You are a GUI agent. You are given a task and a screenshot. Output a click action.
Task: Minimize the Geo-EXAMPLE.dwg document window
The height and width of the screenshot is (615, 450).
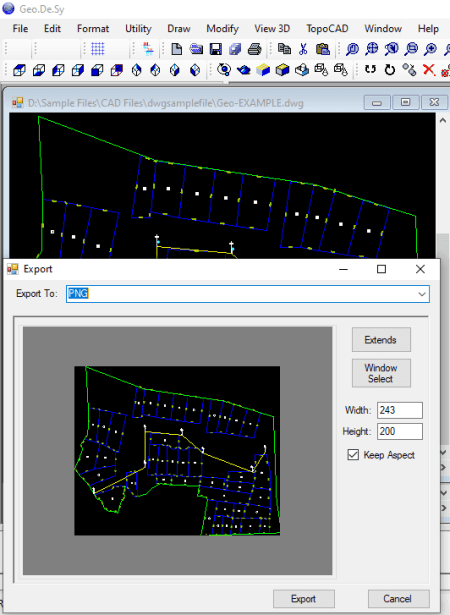pos(377,103)
